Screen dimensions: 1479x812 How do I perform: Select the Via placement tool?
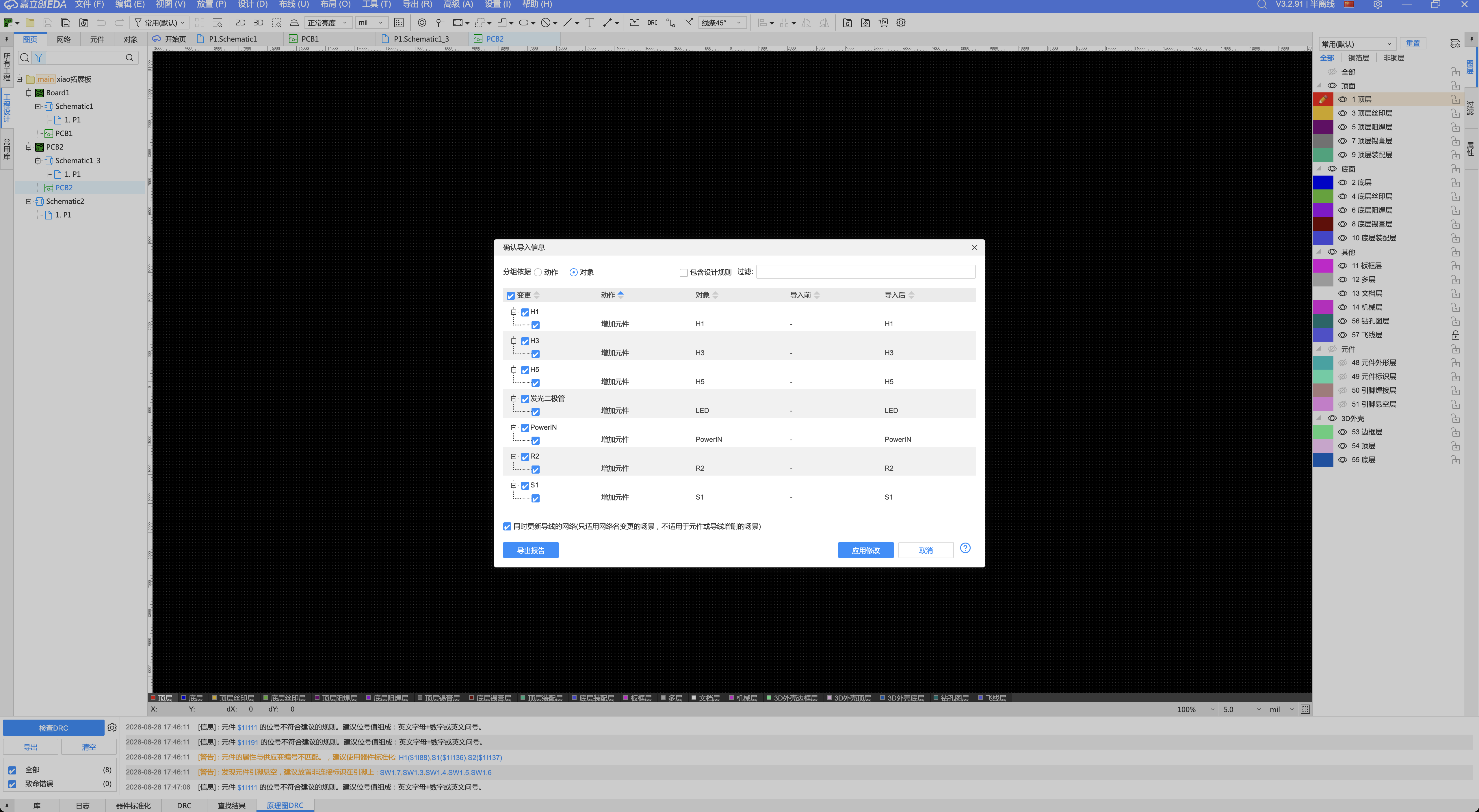[x=440, y=23]
